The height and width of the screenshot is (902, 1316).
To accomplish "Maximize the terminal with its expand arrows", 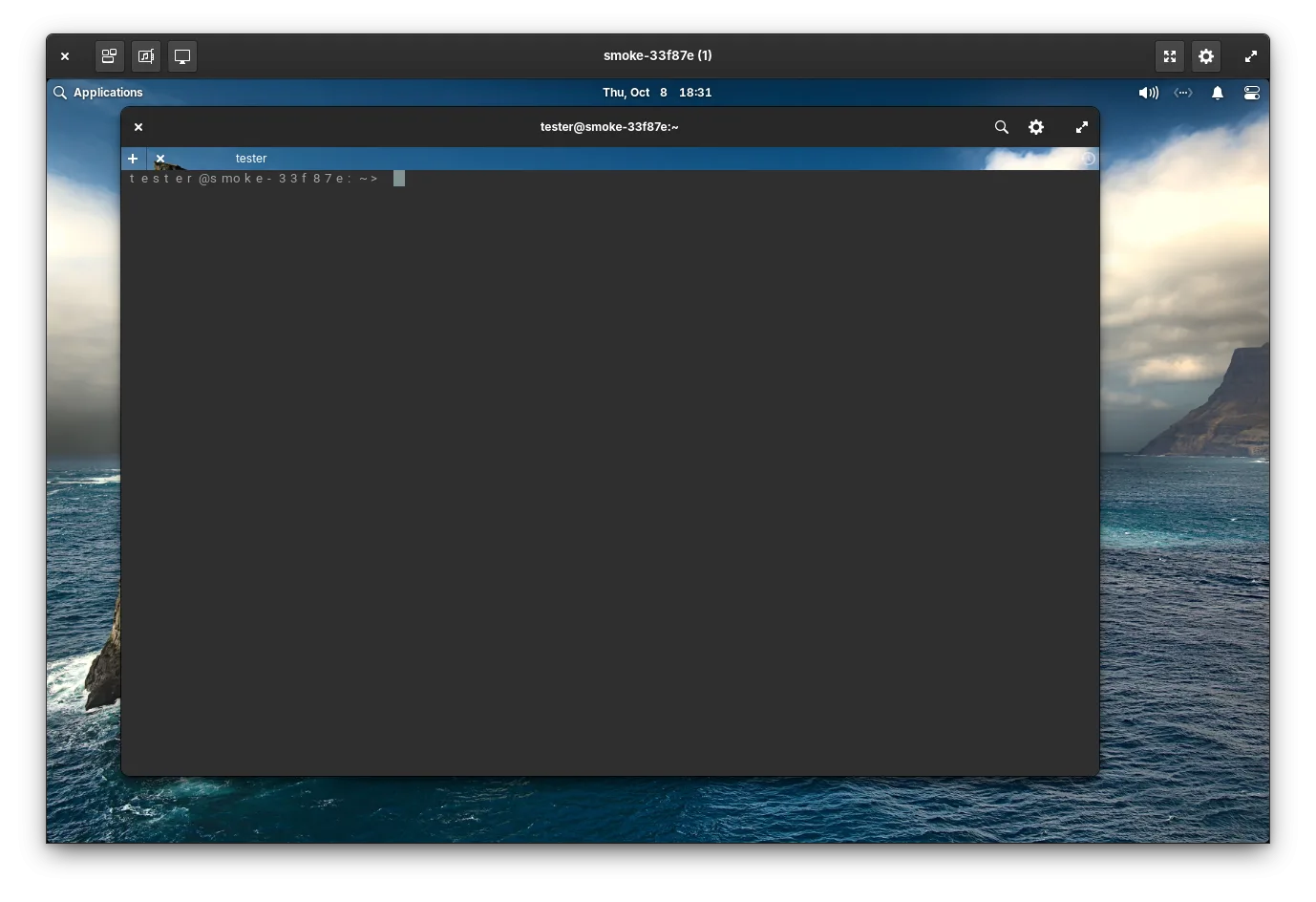I will pyautogui.click(x=1082, y=127).
